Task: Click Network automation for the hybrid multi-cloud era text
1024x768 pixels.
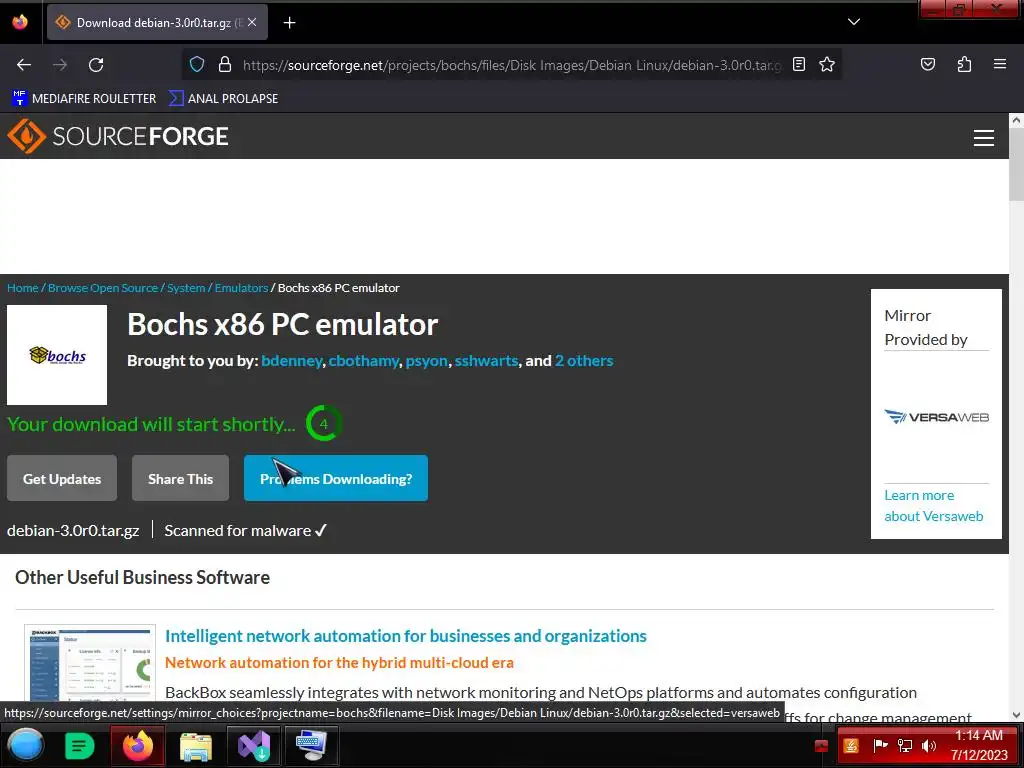Action: (x=339, y=663)
